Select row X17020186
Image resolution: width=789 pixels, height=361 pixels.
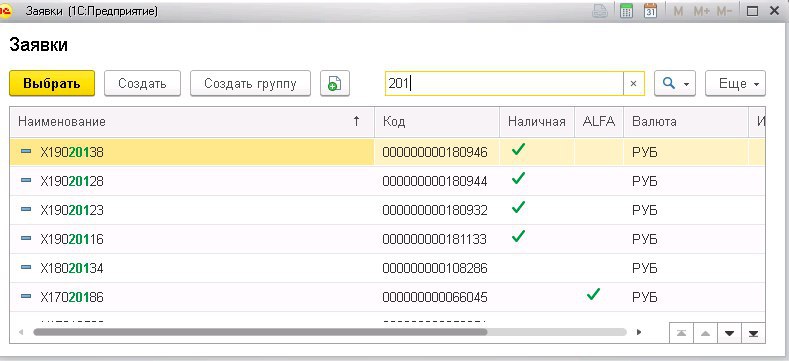click(387, 297)
